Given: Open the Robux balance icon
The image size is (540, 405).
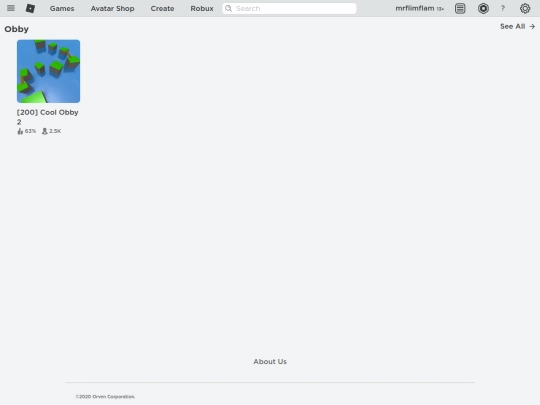Looking at the screenshot, I should [x=483, y=8].
